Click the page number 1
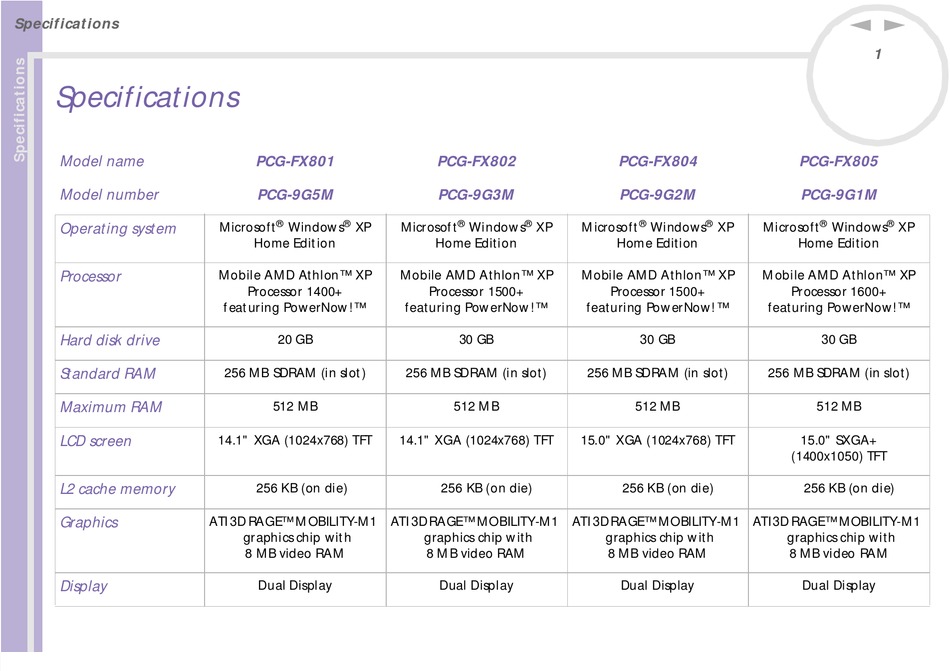This screenshot has width=950, height=671. 878,55
